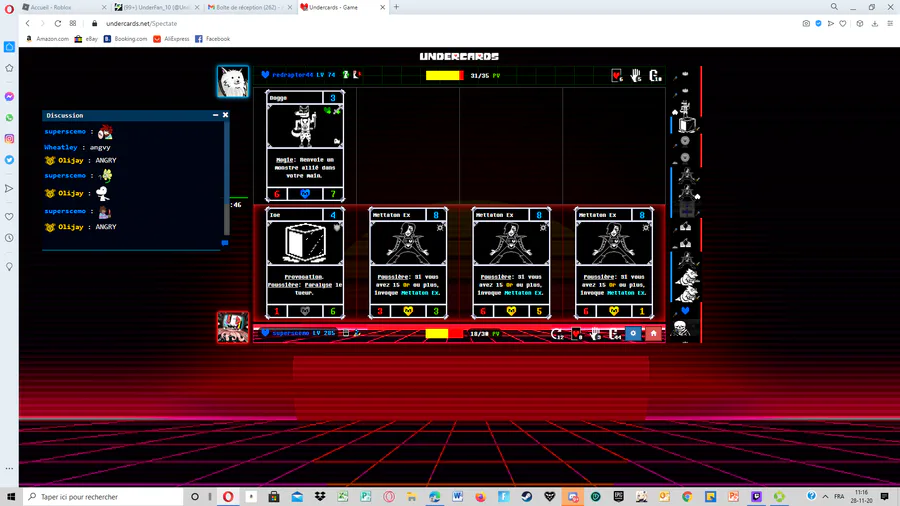Click the red home button in game
Image resolution: width=900 pixels, height=506 pixels.
(x=653, y=333)
